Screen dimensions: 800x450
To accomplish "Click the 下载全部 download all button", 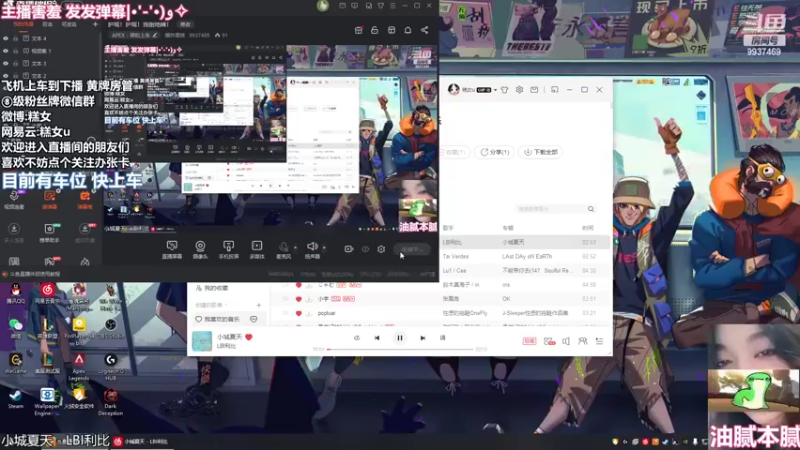I will 540,152.
